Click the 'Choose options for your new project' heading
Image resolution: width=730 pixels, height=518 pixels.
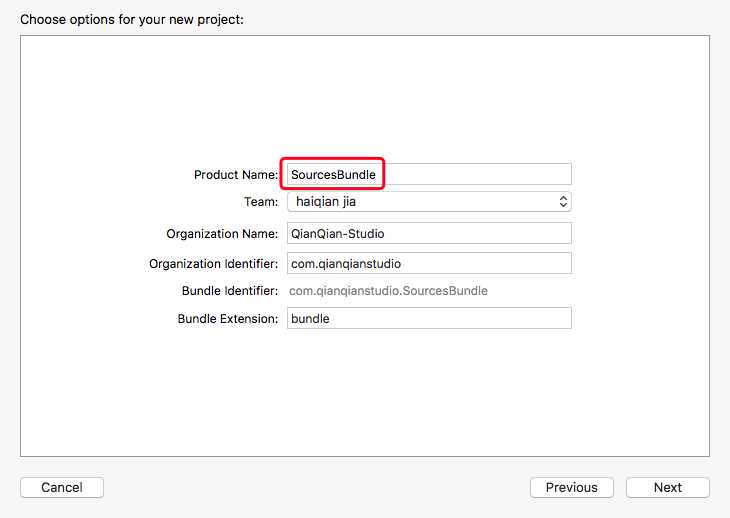132,20
